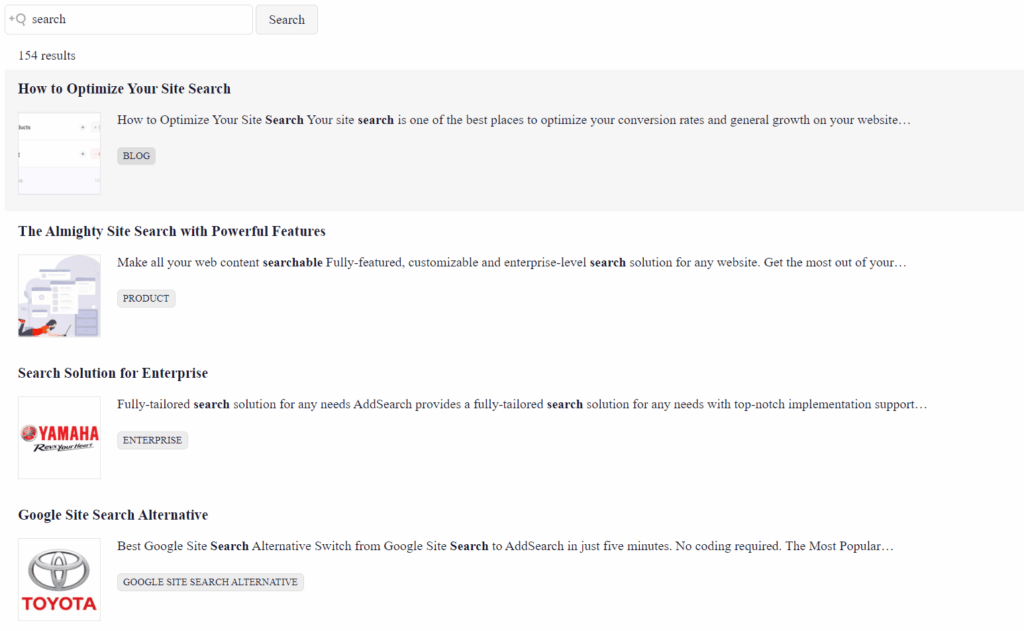Image resolution: width=1024 pixels, height=631 pixels.
Task: Select the ENTERPRISE category tag
Action: pyautogui.click(x=152, y=440)
